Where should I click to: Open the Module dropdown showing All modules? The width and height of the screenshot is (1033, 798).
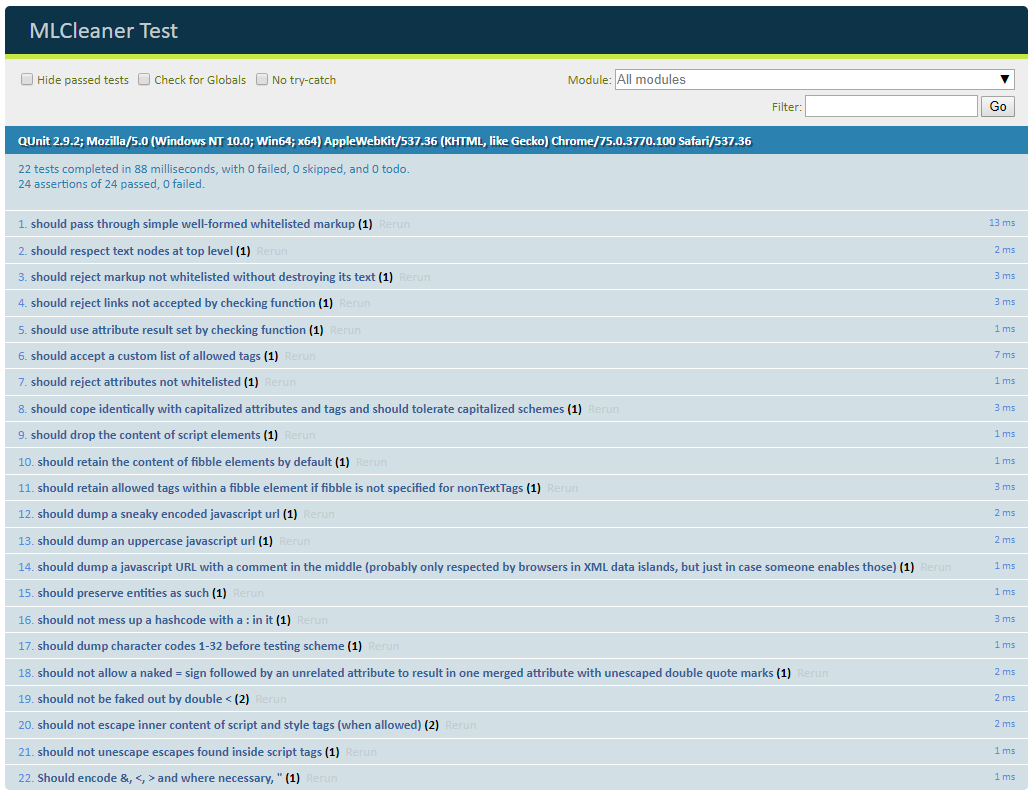[x=814, y=80]
